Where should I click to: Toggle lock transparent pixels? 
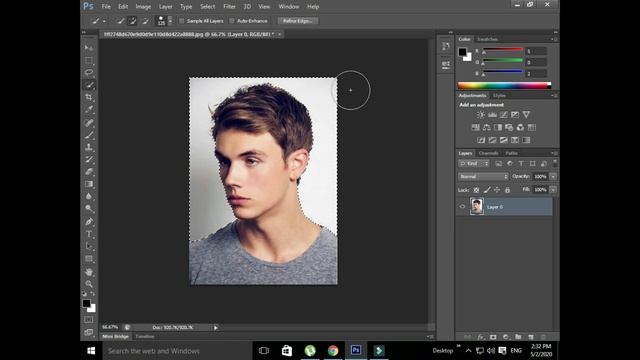point(476,190)
